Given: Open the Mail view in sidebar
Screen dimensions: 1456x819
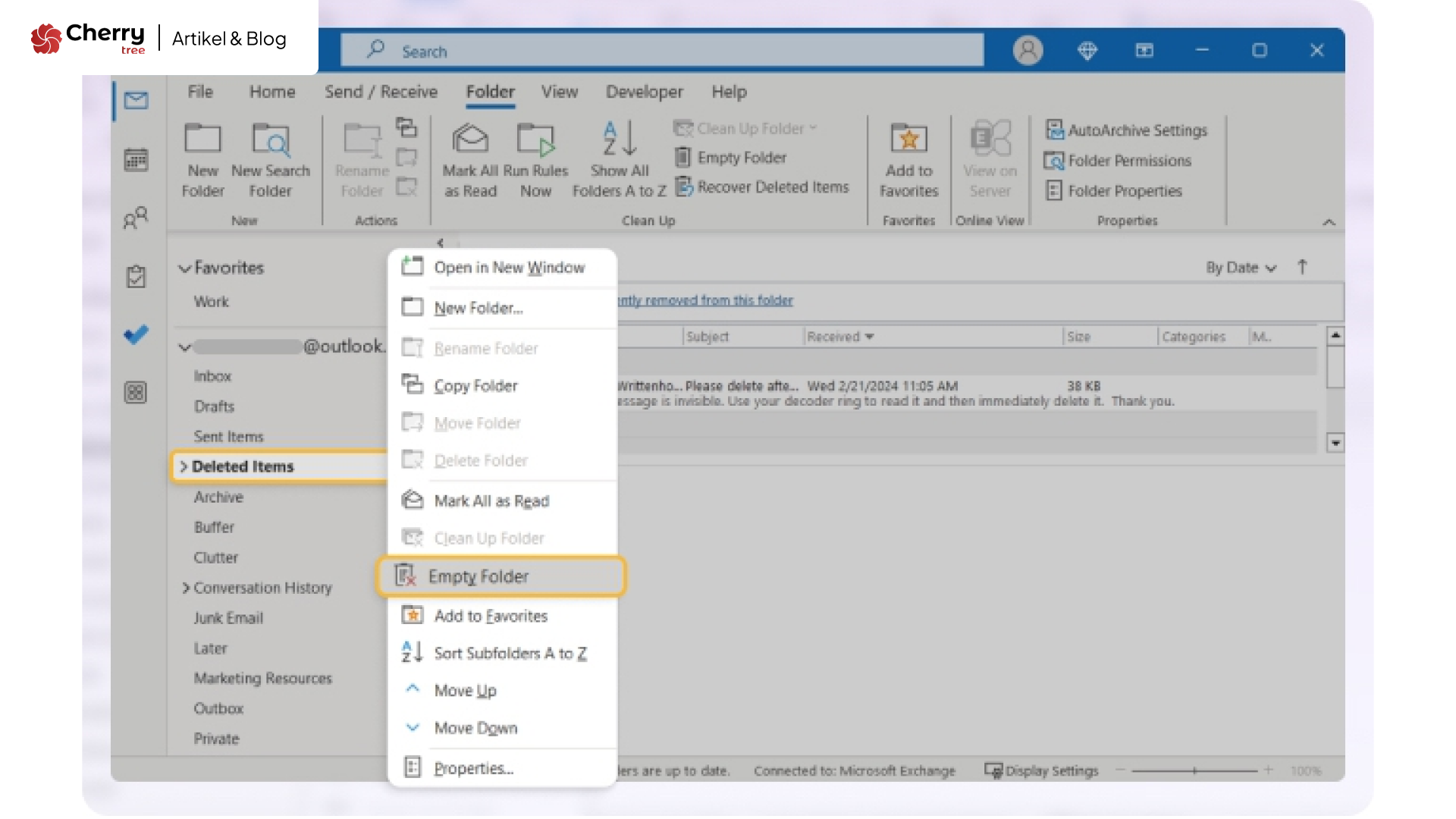Looking at the screenshot, I should coord(136,100).
